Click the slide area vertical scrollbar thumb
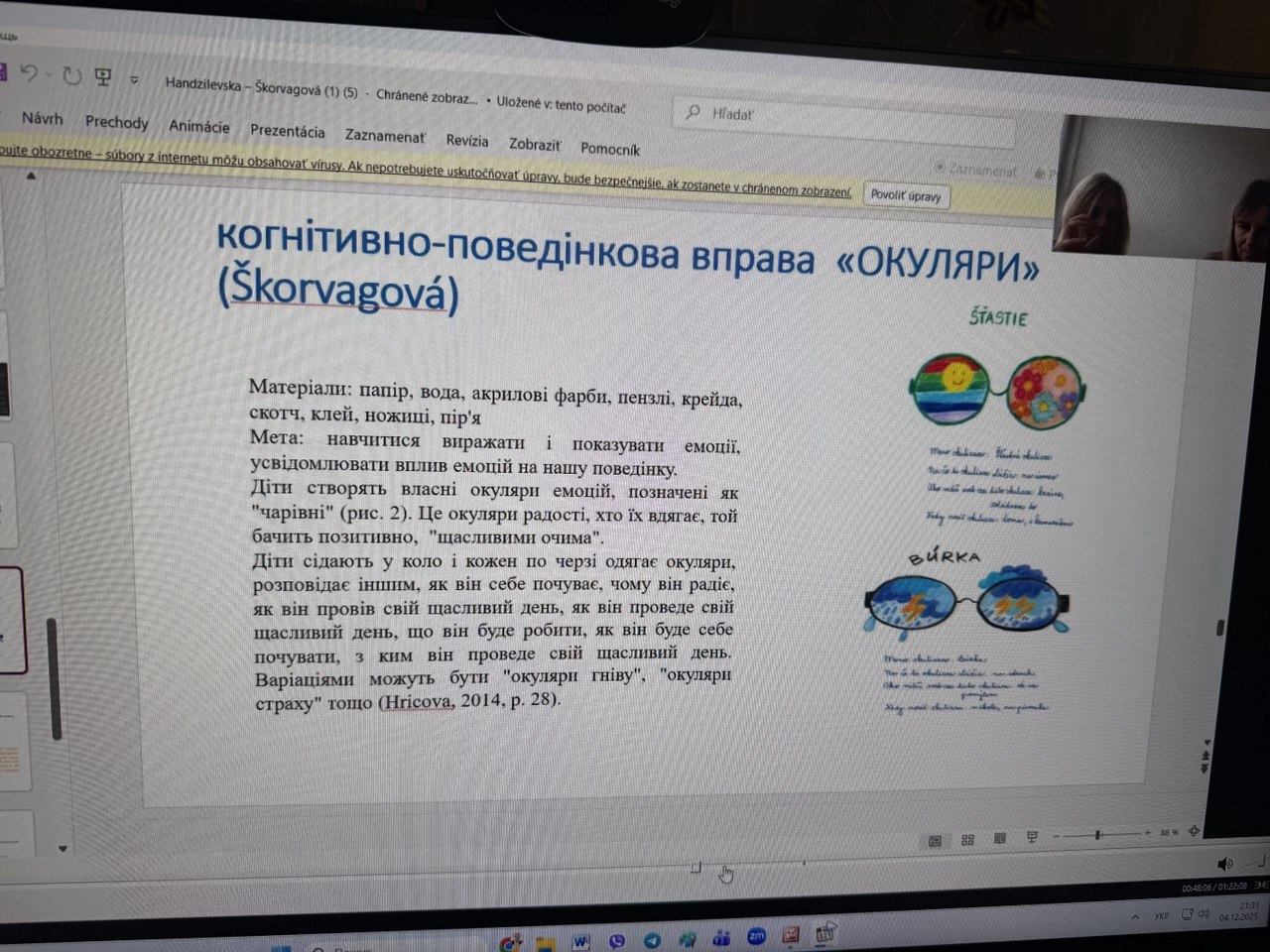The image size is (1270, 952). [1220, 628]
